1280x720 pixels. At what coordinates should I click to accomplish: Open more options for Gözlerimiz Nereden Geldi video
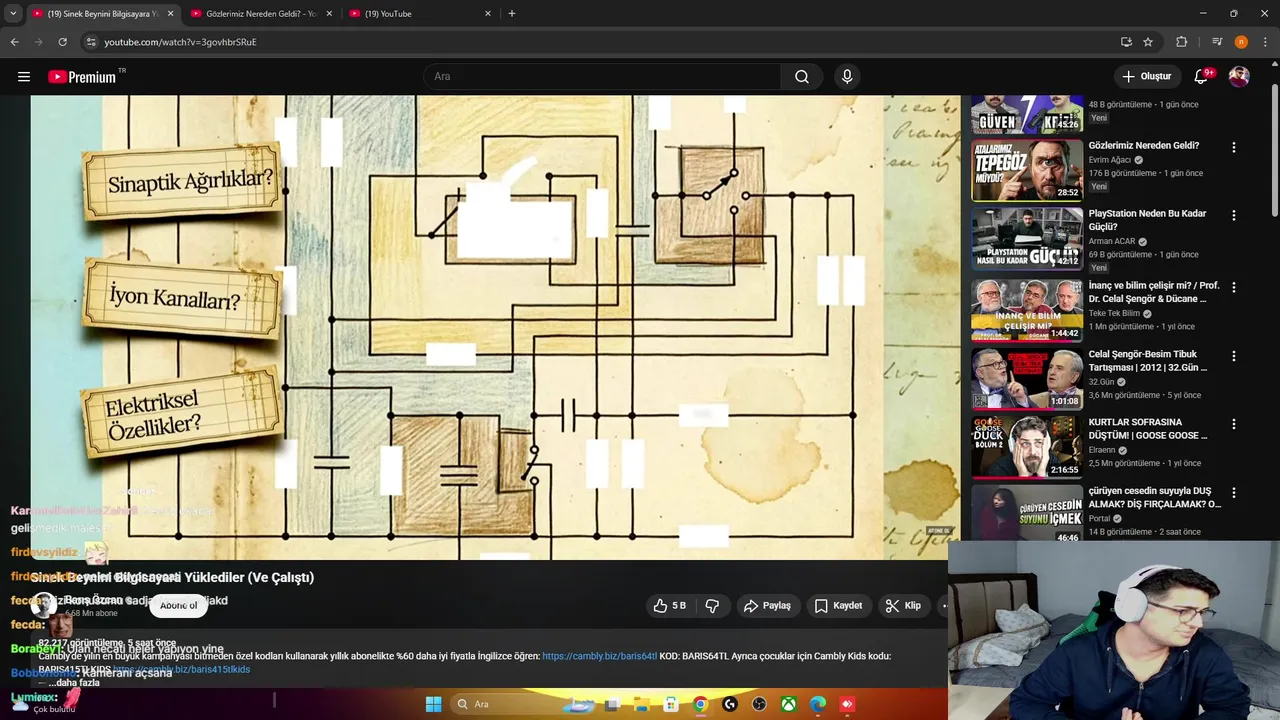[x=1233, y=147]
